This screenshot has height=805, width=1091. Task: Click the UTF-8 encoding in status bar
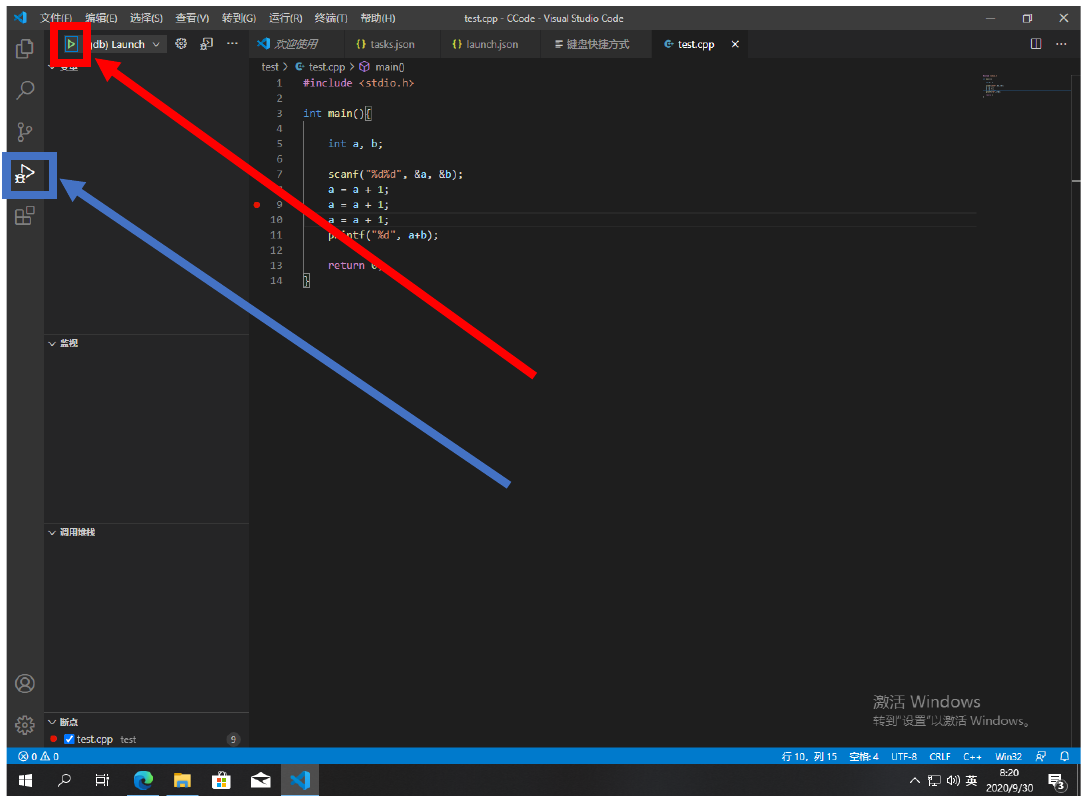click(x=903, y=756)
